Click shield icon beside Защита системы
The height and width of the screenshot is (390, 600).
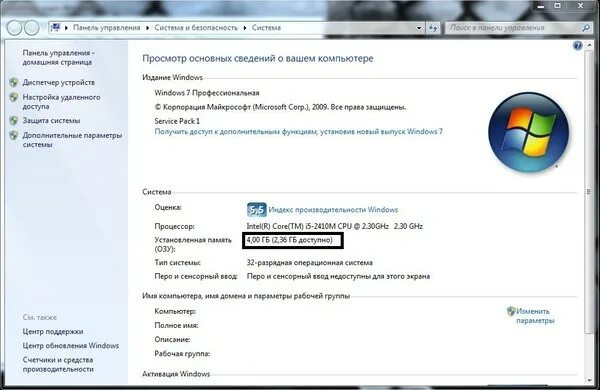point(14,121)
